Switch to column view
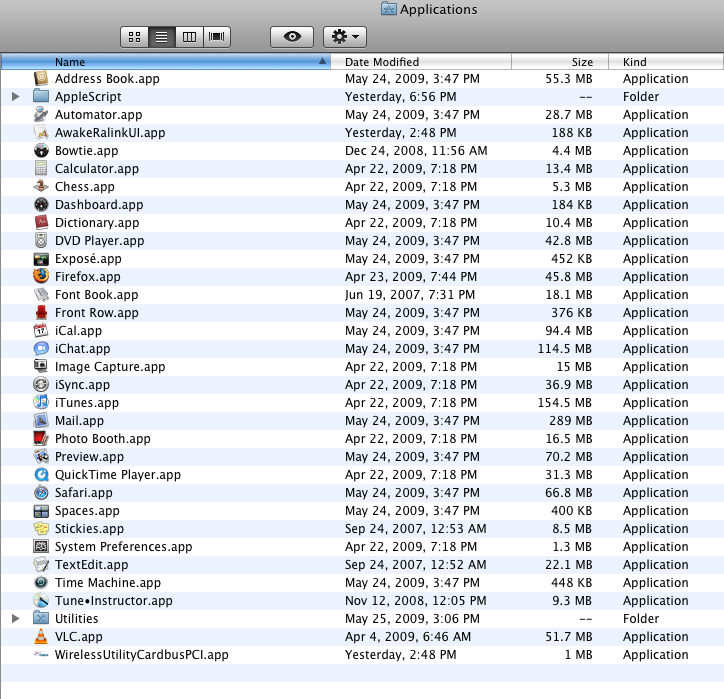 pyautogui.click(x=189, y=37)
